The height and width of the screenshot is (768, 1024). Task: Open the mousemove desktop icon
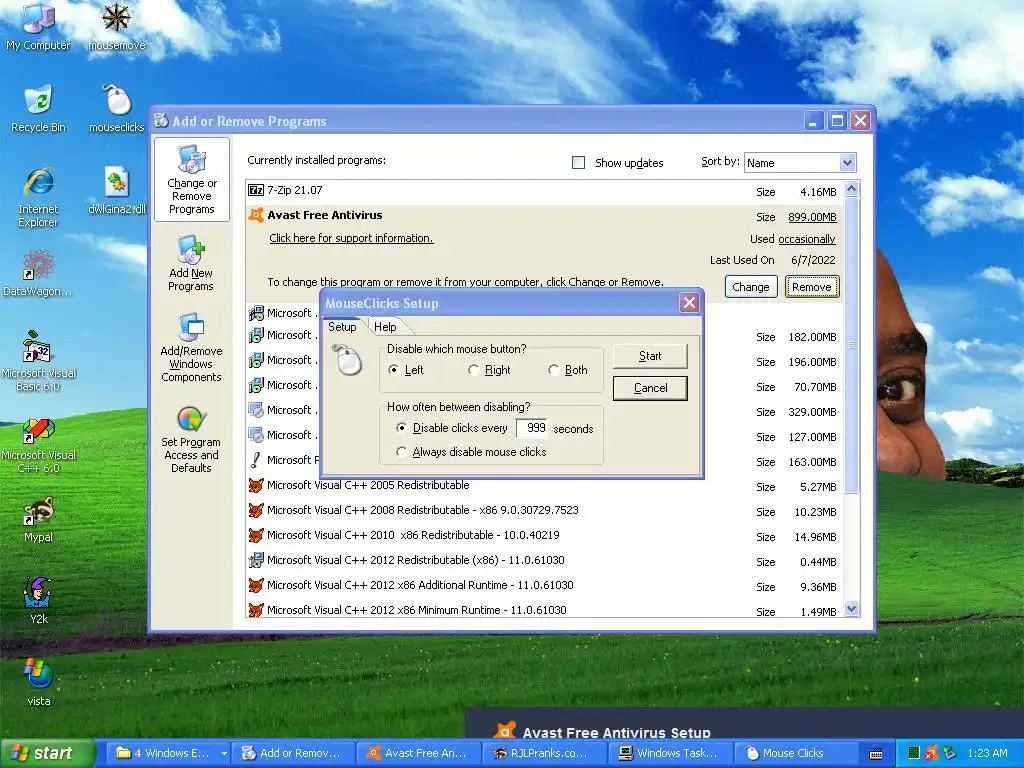(116, 26)
